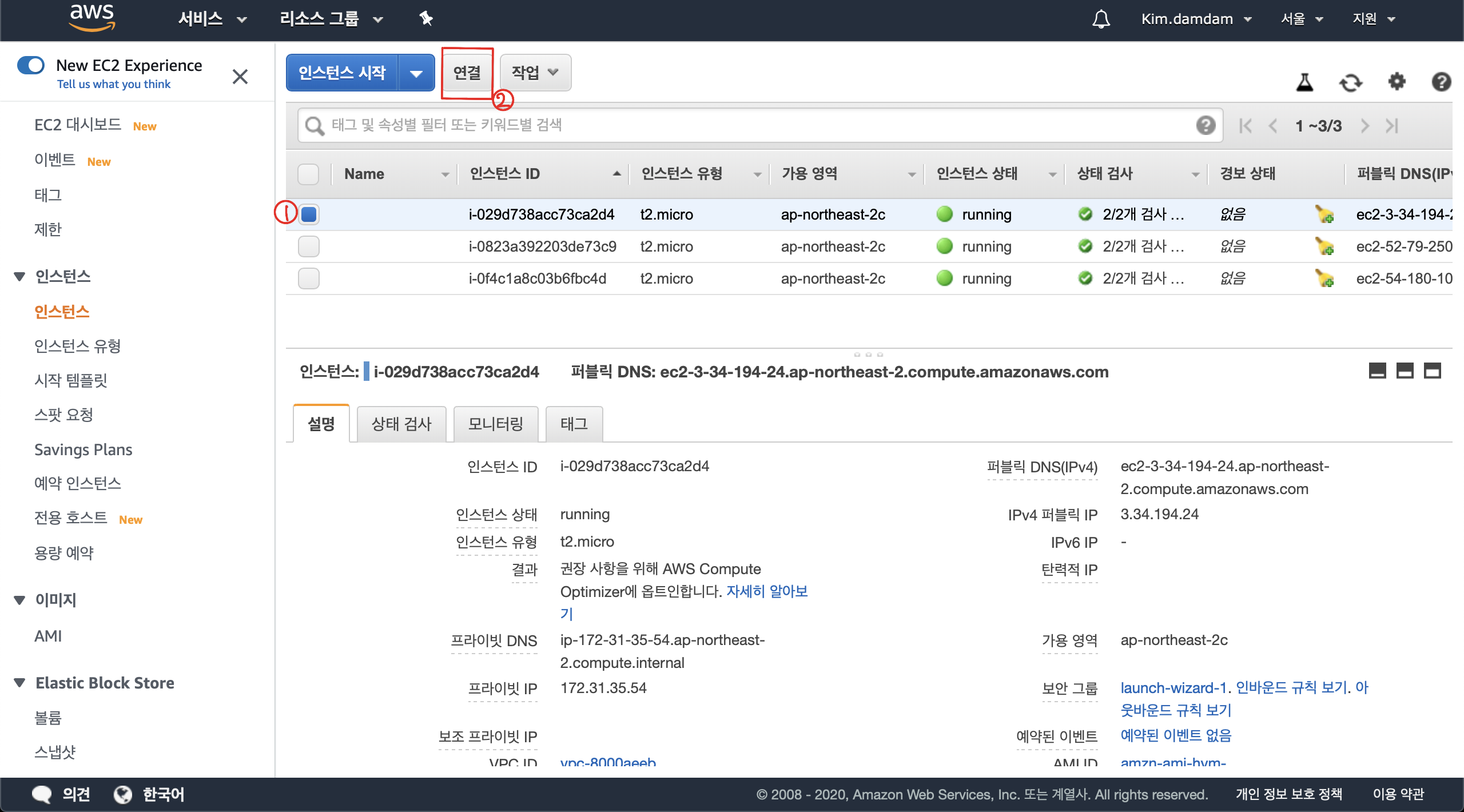The width and height of the screenshot is (1464, 812).
Task: Open the settings gear icon
Action: tap(1397, 82)
